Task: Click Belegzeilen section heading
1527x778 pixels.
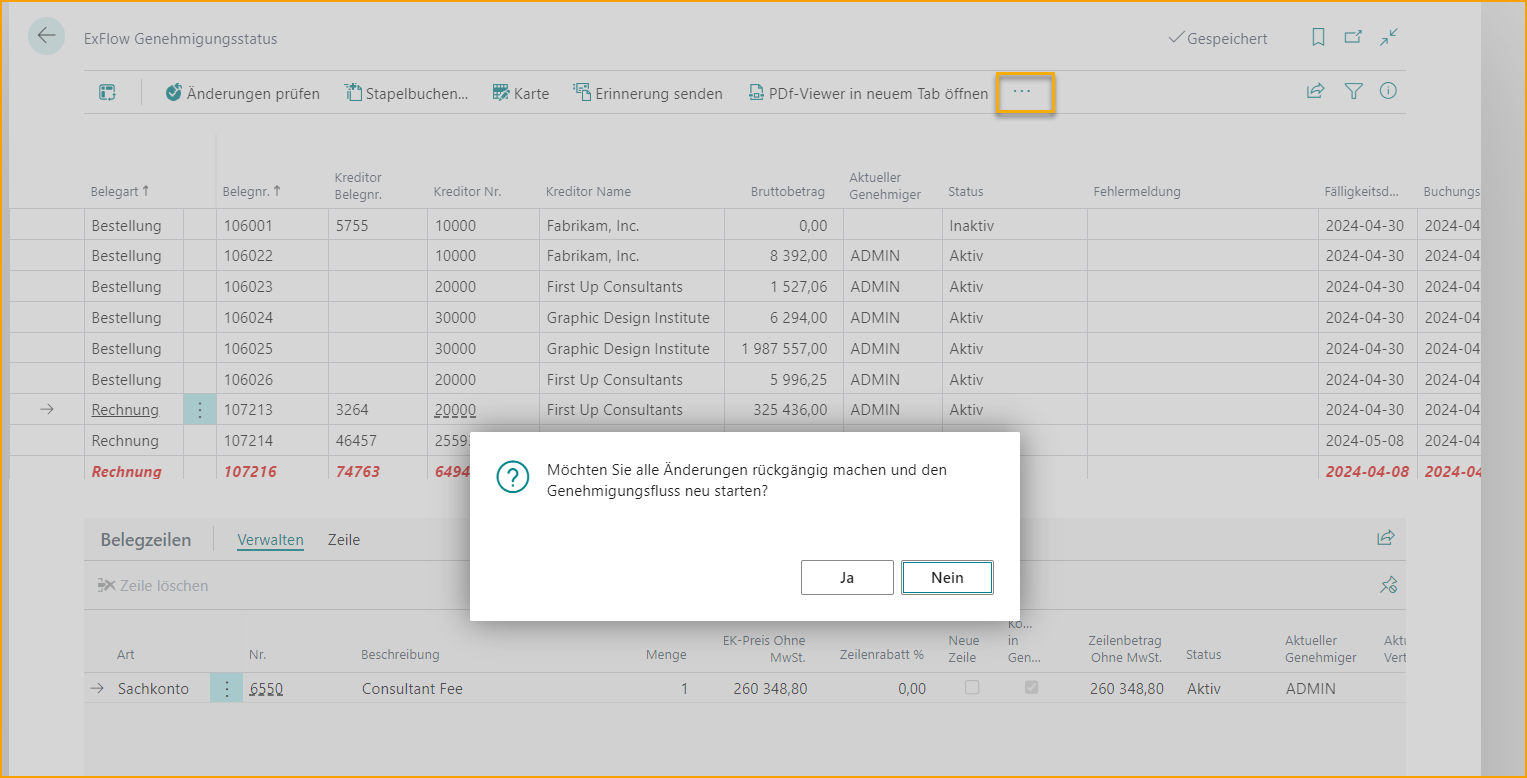Action: click(146, 540)
